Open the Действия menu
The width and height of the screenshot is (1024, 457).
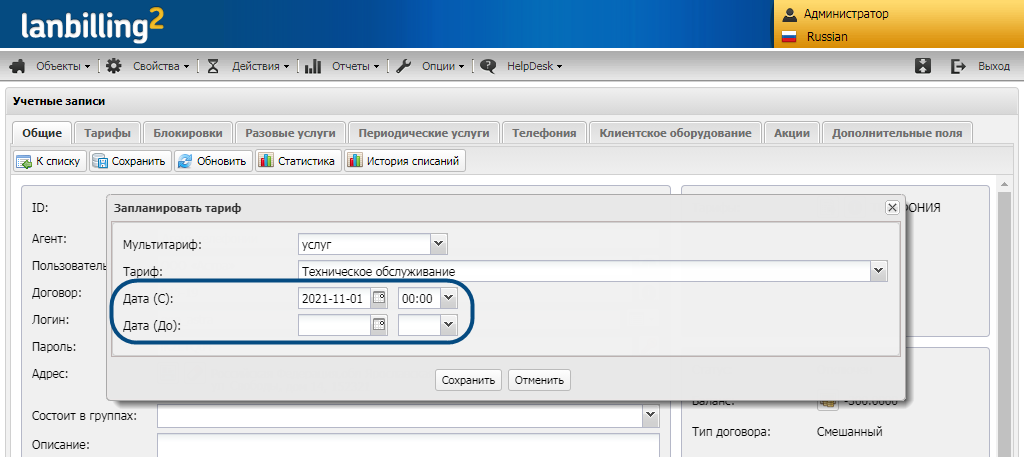pyautogui.click(x=261, y=66)
